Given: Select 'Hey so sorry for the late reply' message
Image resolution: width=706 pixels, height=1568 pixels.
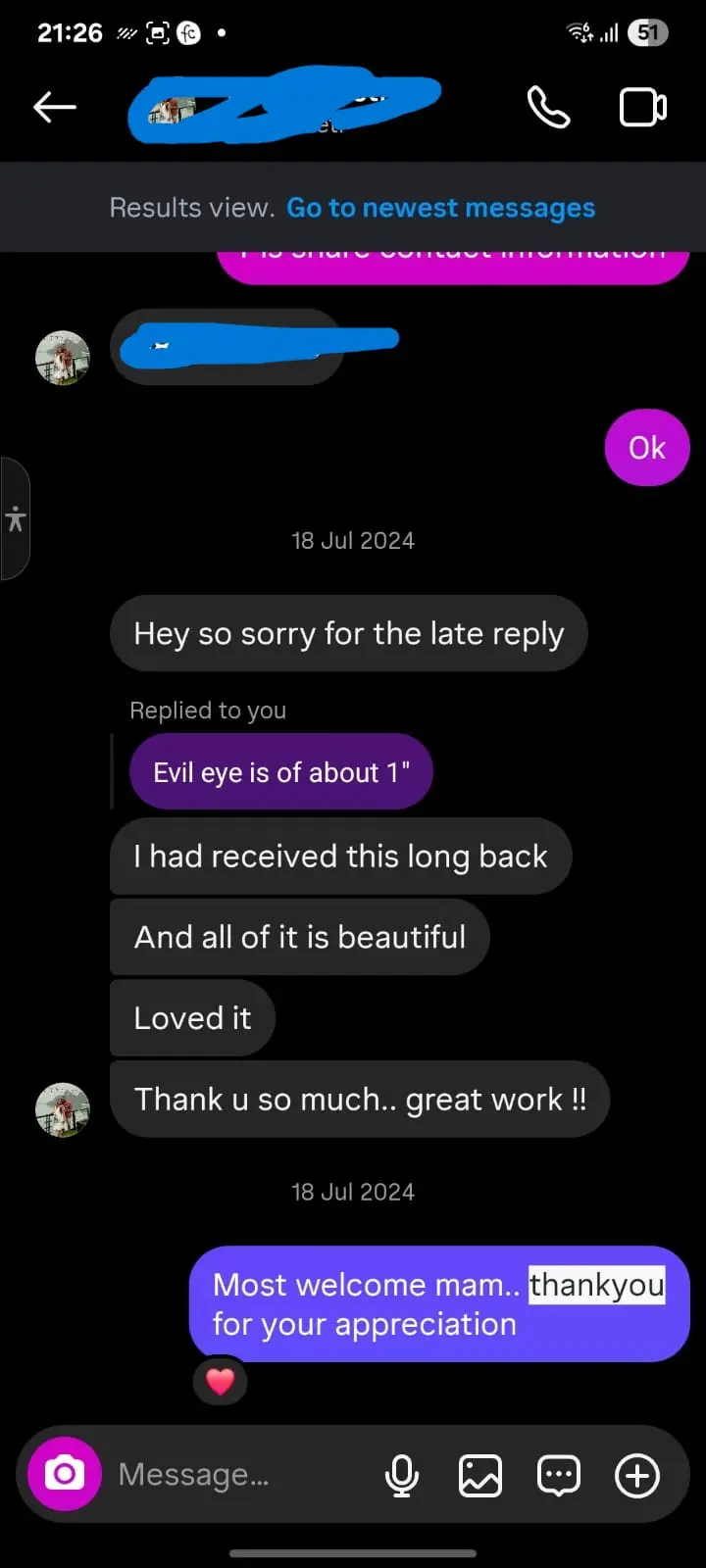Looking at the screenshot, I should point(349,633).
